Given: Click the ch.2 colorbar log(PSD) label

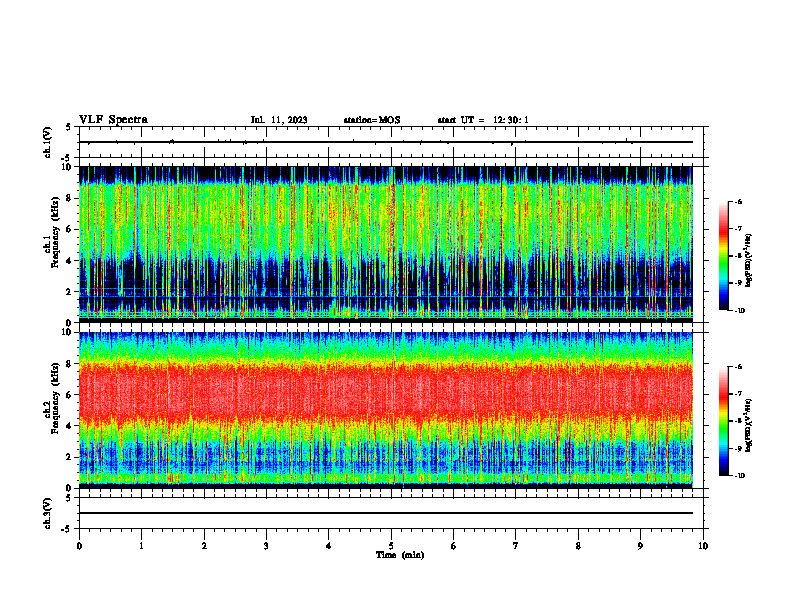Looking at the screenshot, I should tap(748, 426).
